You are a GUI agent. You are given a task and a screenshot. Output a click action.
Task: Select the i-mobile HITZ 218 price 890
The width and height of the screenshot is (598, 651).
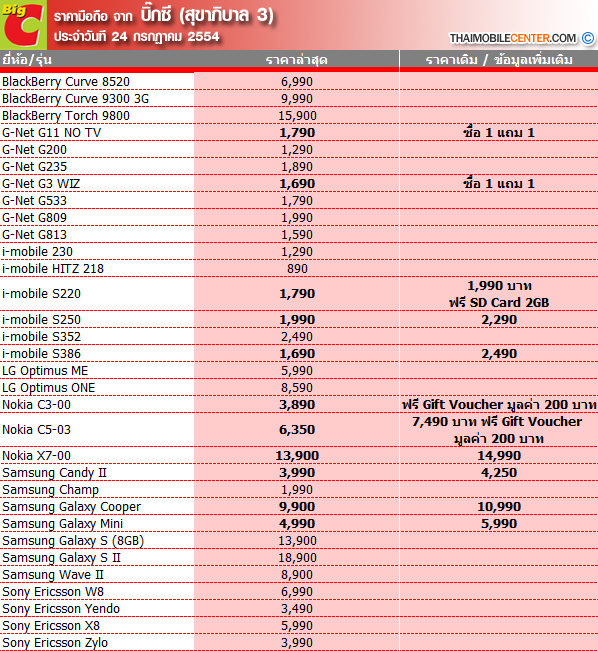coord(297,269)
